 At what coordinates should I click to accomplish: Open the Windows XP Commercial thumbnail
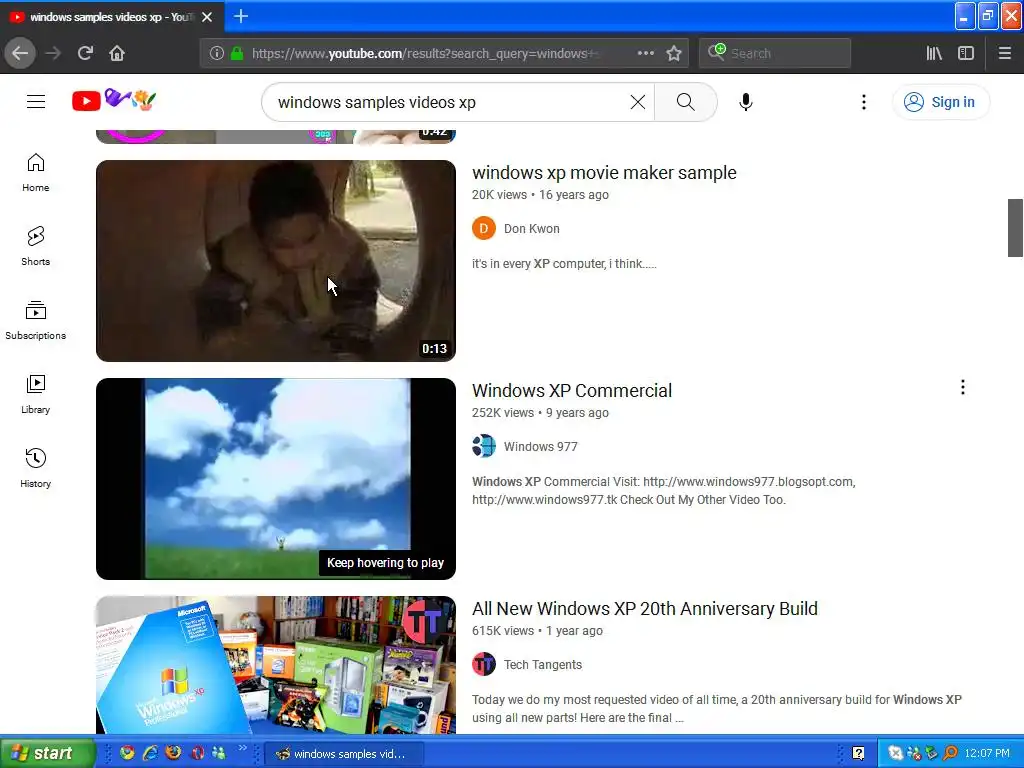click(x=276, y=479)
